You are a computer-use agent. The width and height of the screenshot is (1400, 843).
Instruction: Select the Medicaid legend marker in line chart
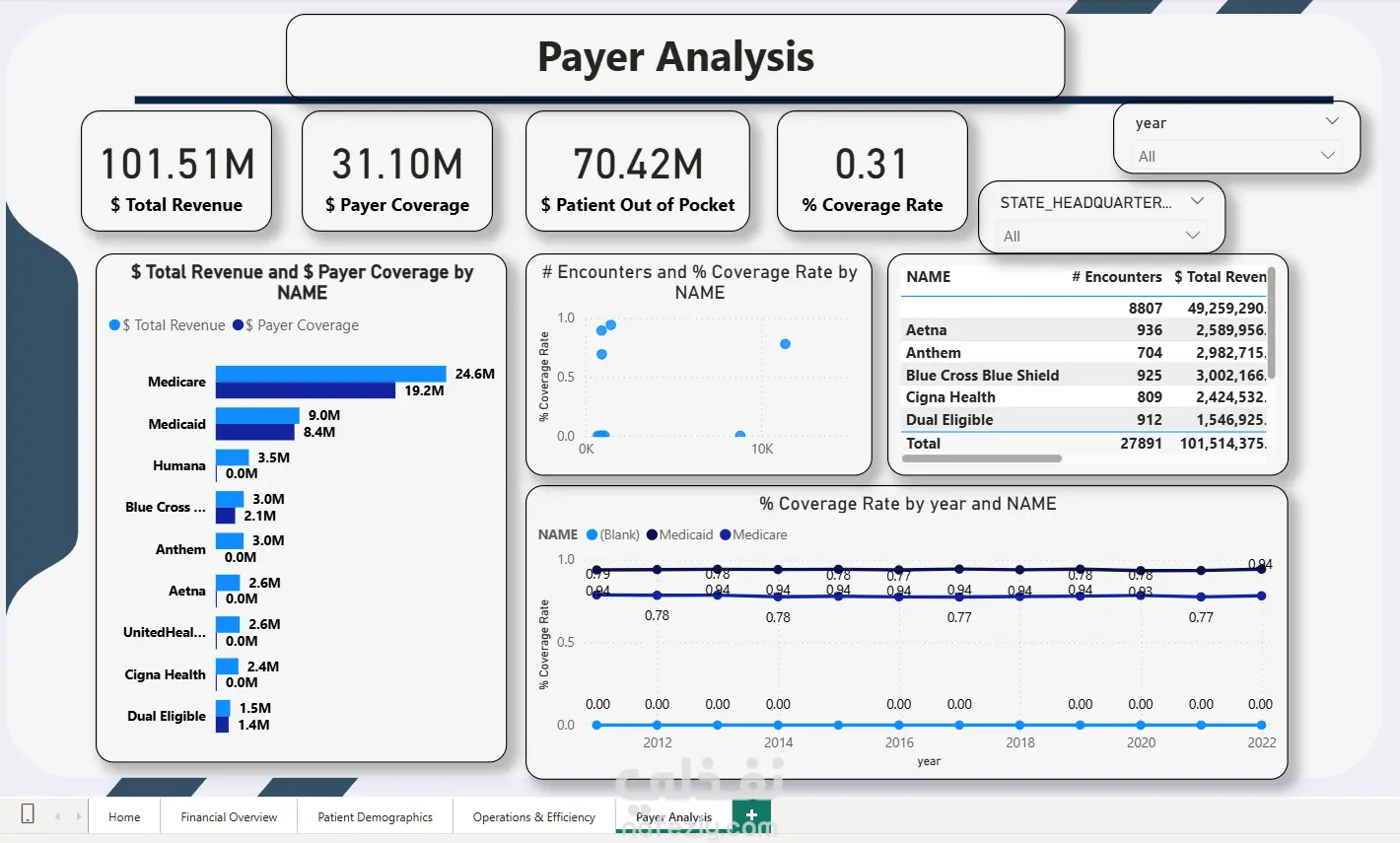pos(651,534)
